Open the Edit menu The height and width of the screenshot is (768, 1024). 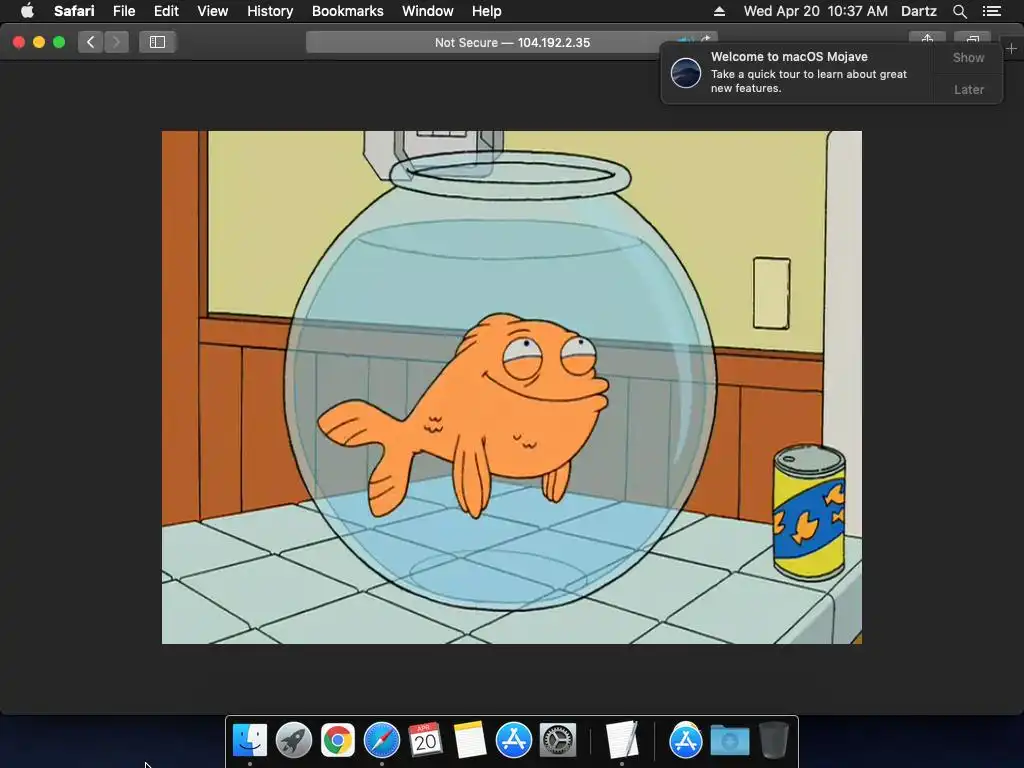click(x=166, y=11)
